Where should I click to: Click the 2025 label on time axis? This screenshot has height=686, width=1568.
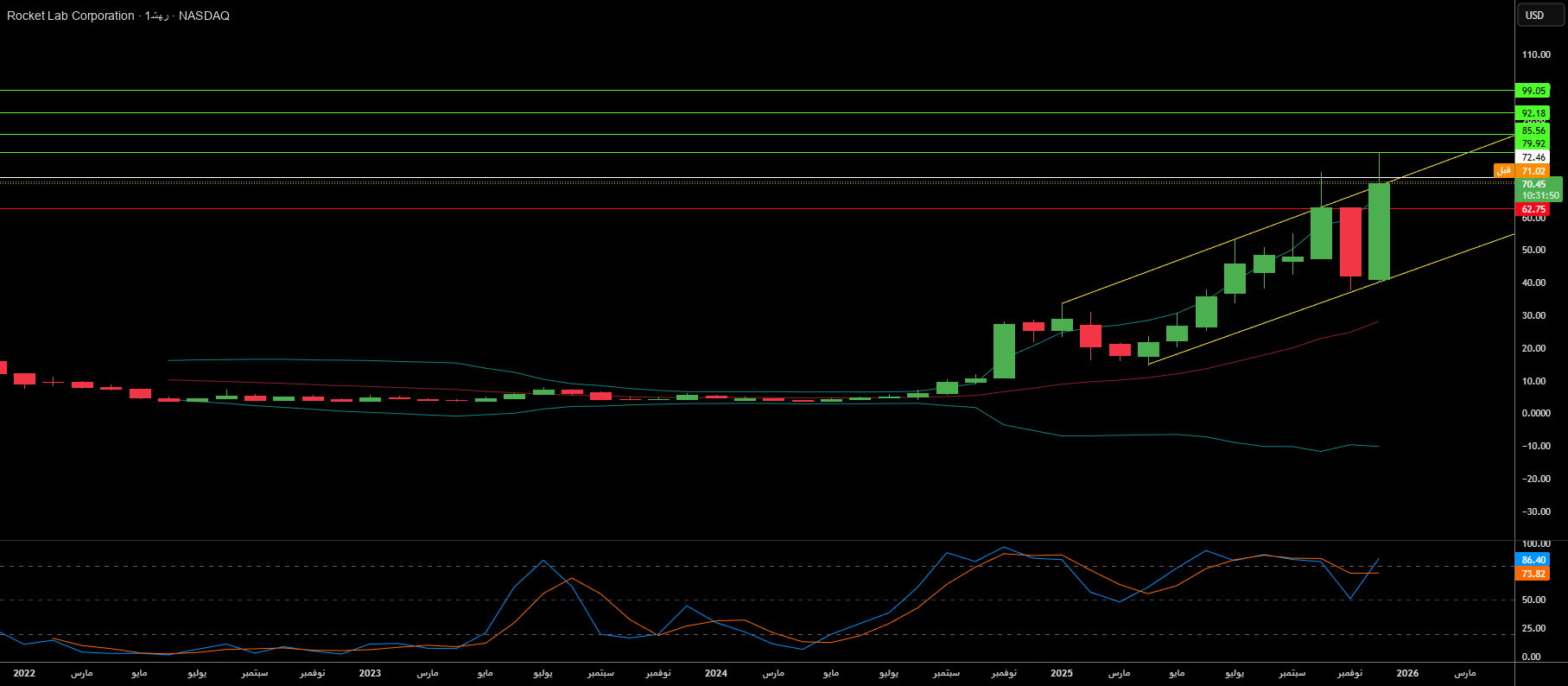1061,673
